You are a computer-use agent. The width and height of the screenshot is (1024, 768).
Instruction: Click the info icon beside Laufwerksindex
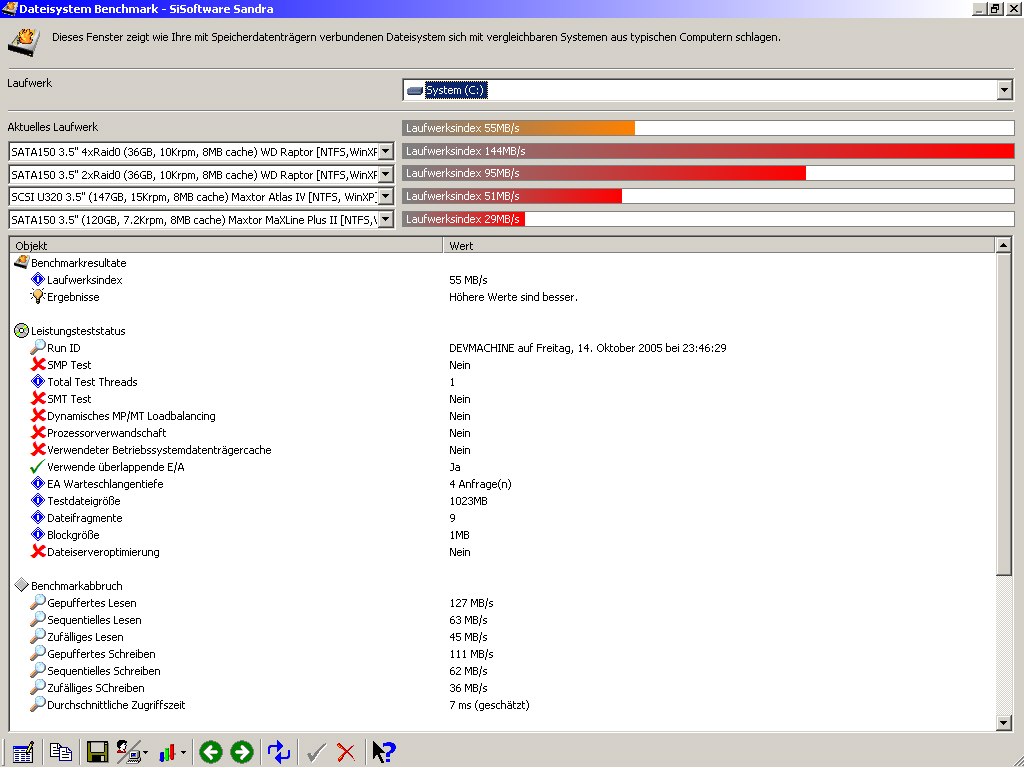[x=38, y=280]
